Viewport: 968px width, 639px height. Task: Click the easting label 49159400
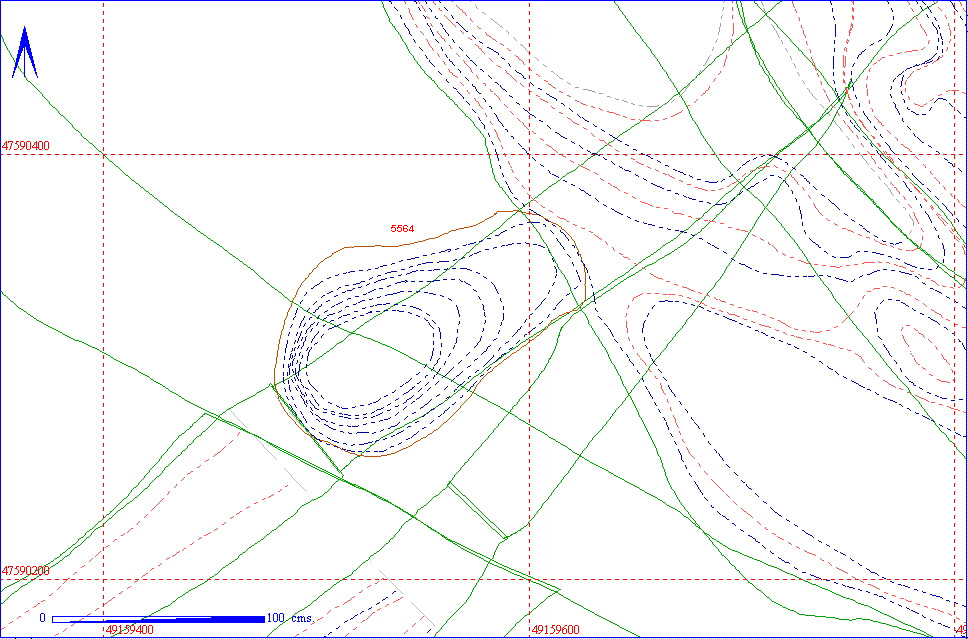130,630
